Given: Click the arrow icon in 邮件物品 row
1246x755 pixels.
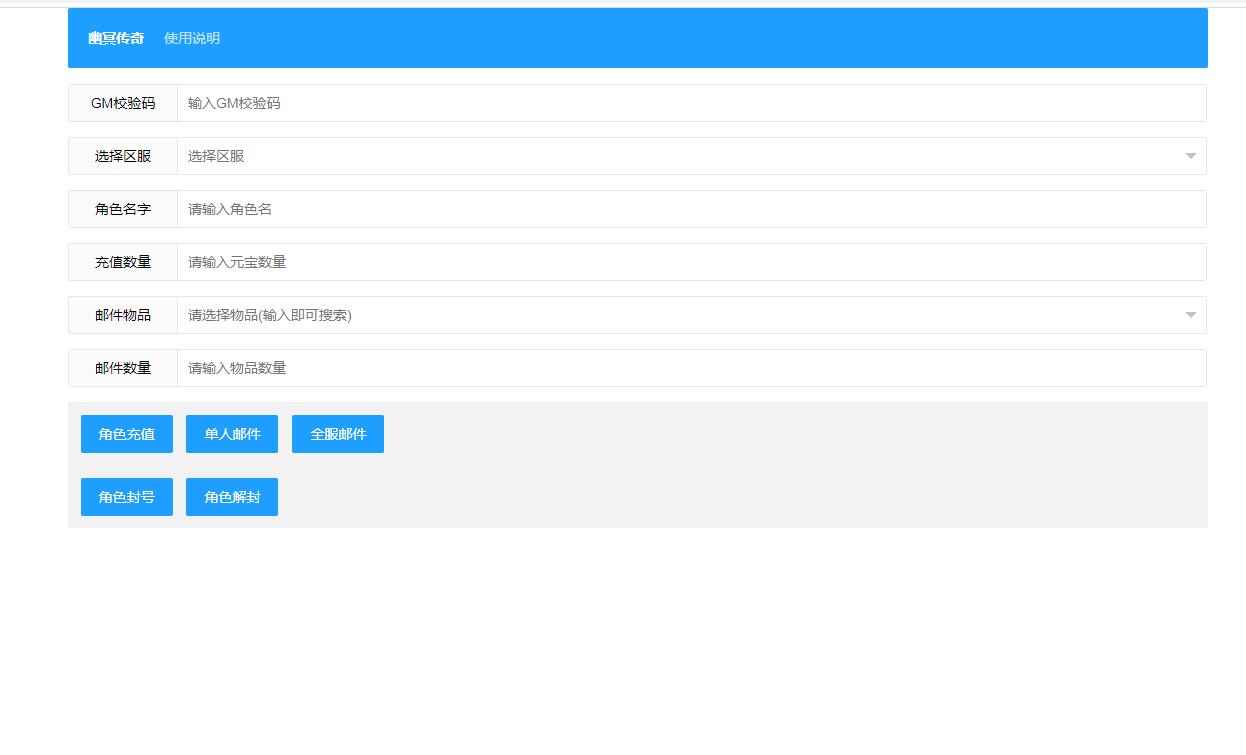Looking at the screenshot, I should pos(1190,315).
